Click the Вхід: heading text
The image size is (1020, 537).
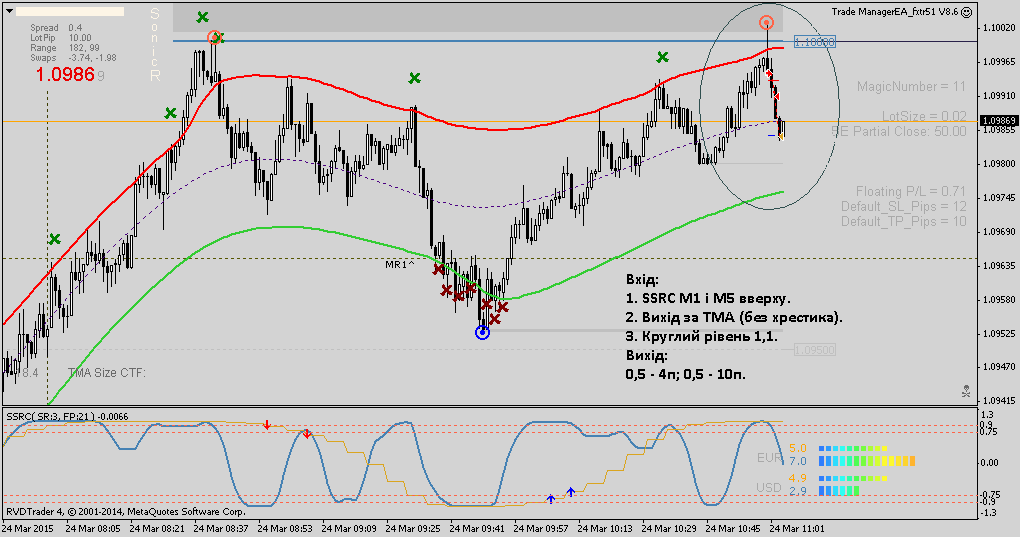(x=642, y=280)
